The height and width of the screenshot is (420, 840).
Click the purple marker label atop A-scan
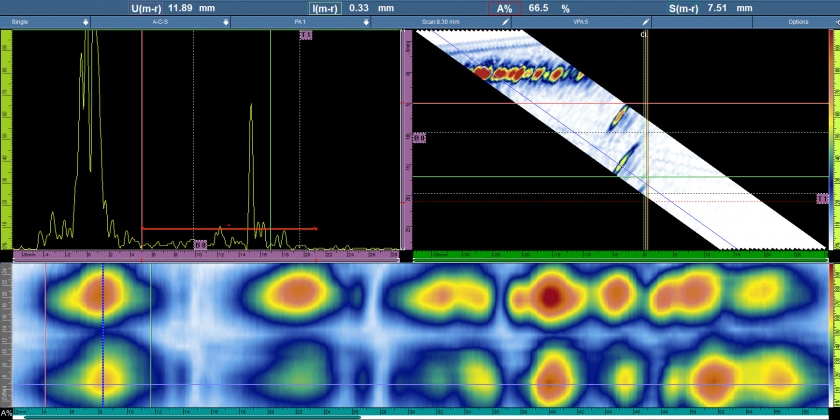pos(305,35)
